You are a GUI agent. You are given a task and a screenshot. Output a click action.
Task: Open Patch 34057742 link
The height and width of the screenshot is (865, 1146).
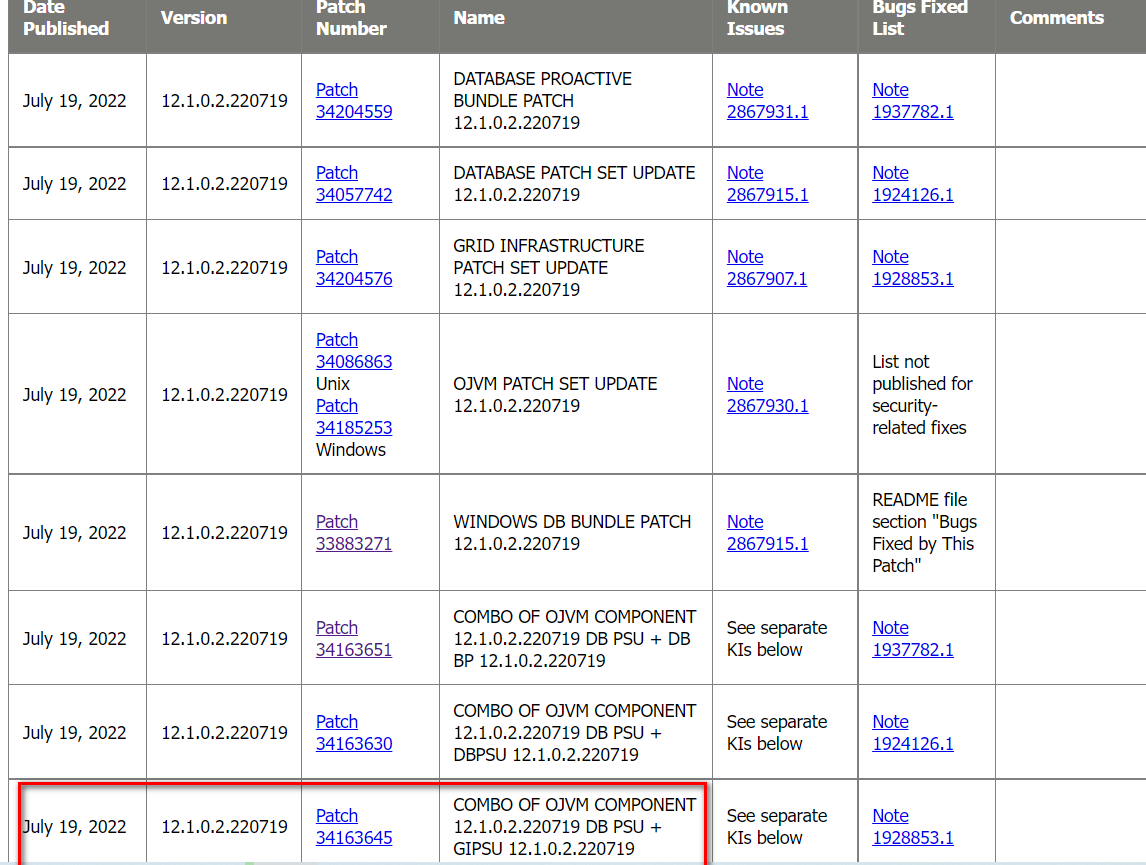(x=354, y=184)
